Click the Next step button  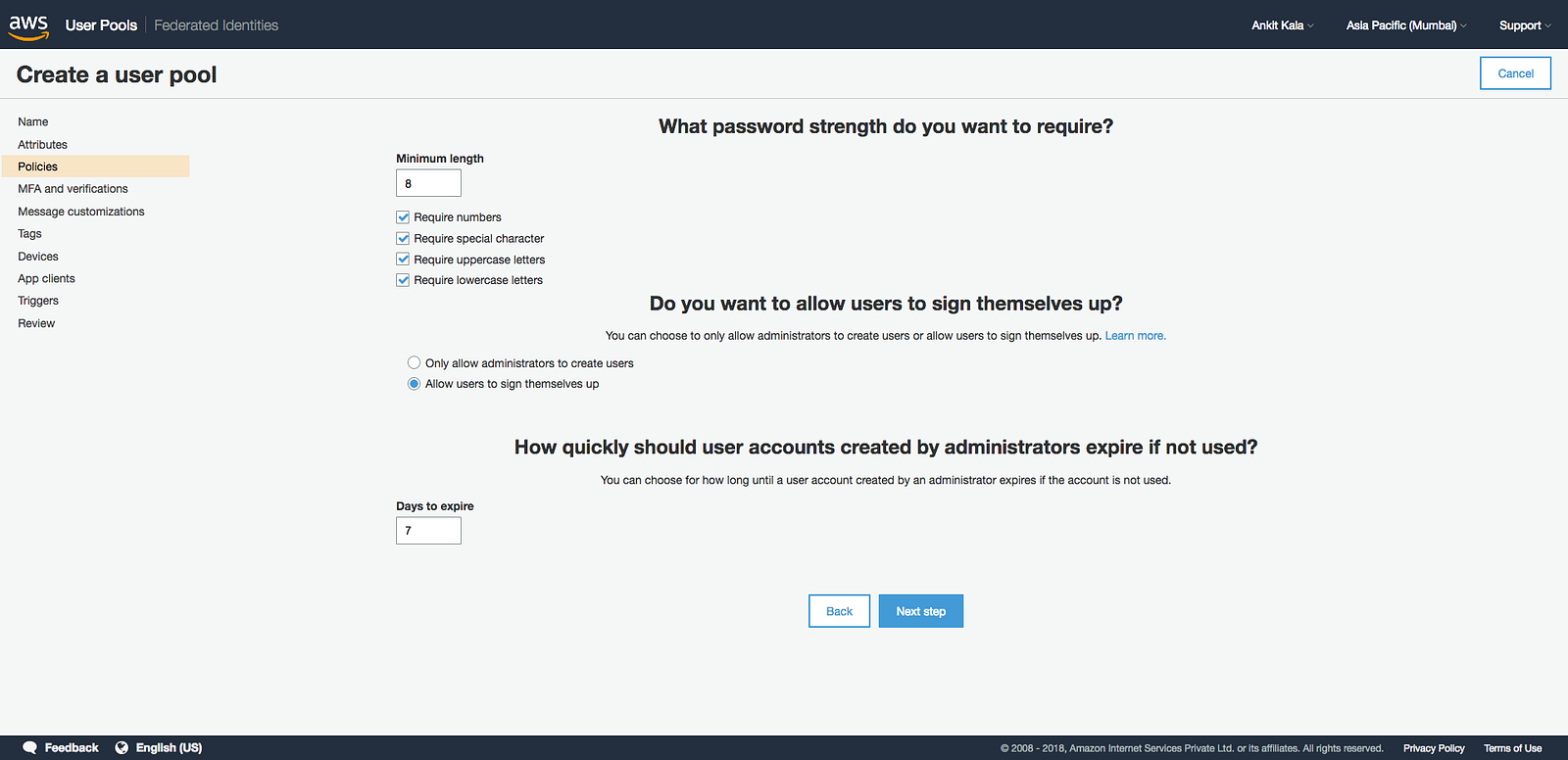click(x=920, y=611)
